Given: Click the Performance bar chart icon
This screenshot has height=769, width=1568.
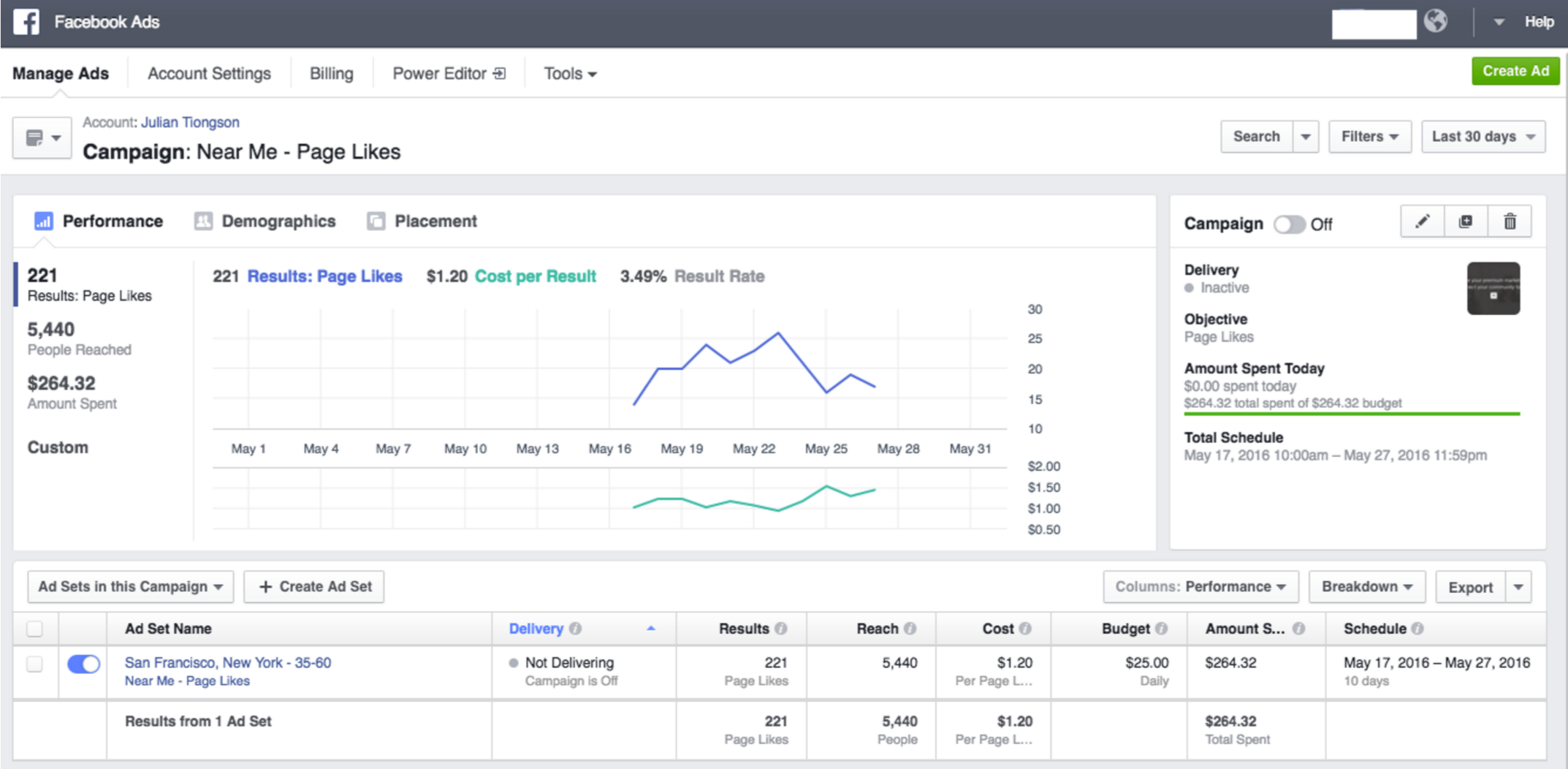Looking at the screenshot, I should [44, 221].
